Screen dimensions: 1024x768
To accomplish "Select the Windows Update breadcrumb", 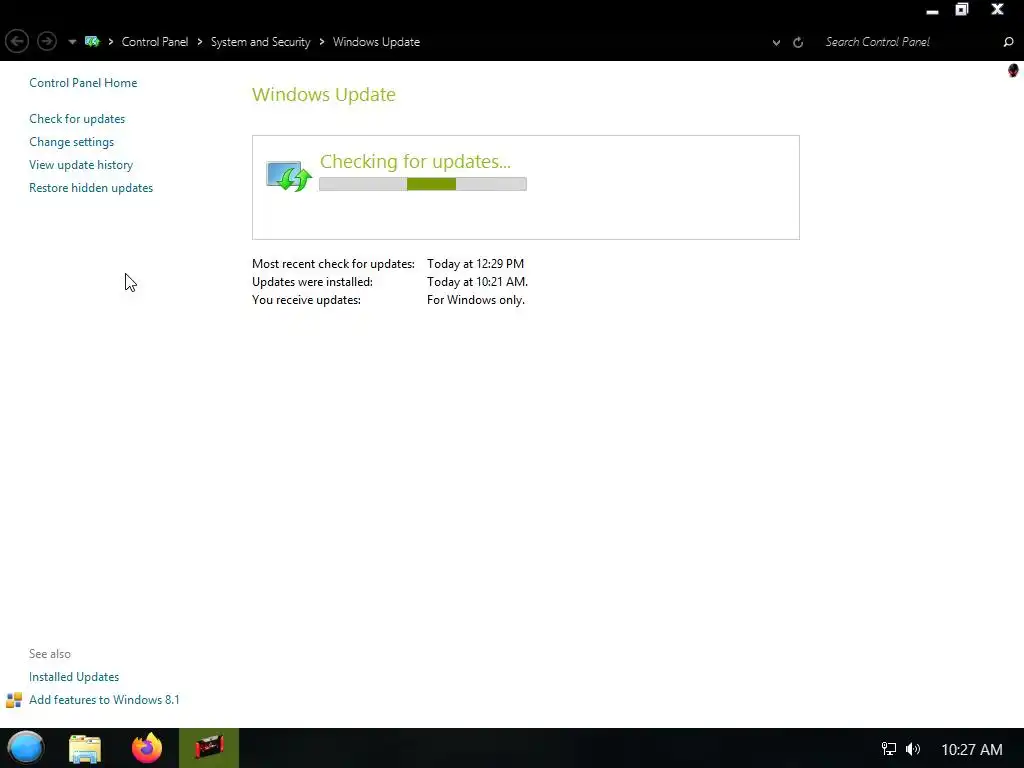I will (x=376, y=42).
